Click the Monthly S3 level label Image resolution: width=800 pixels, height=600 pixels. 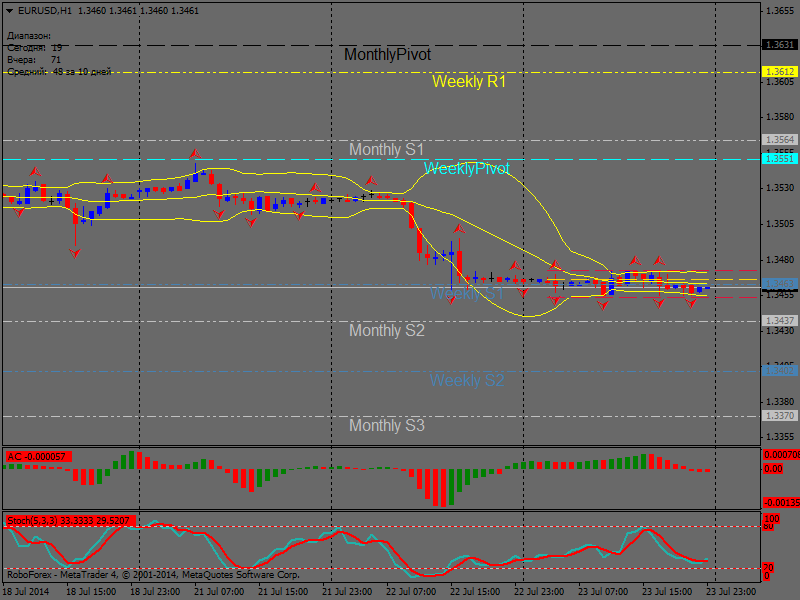click(387, 426)
